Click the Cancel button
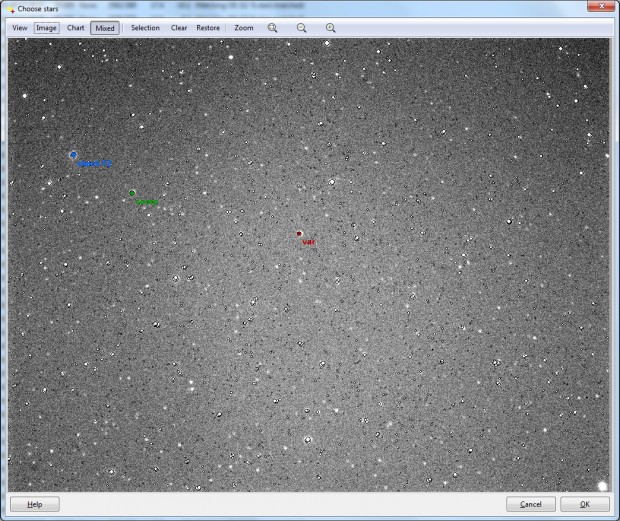 (531, 504)
